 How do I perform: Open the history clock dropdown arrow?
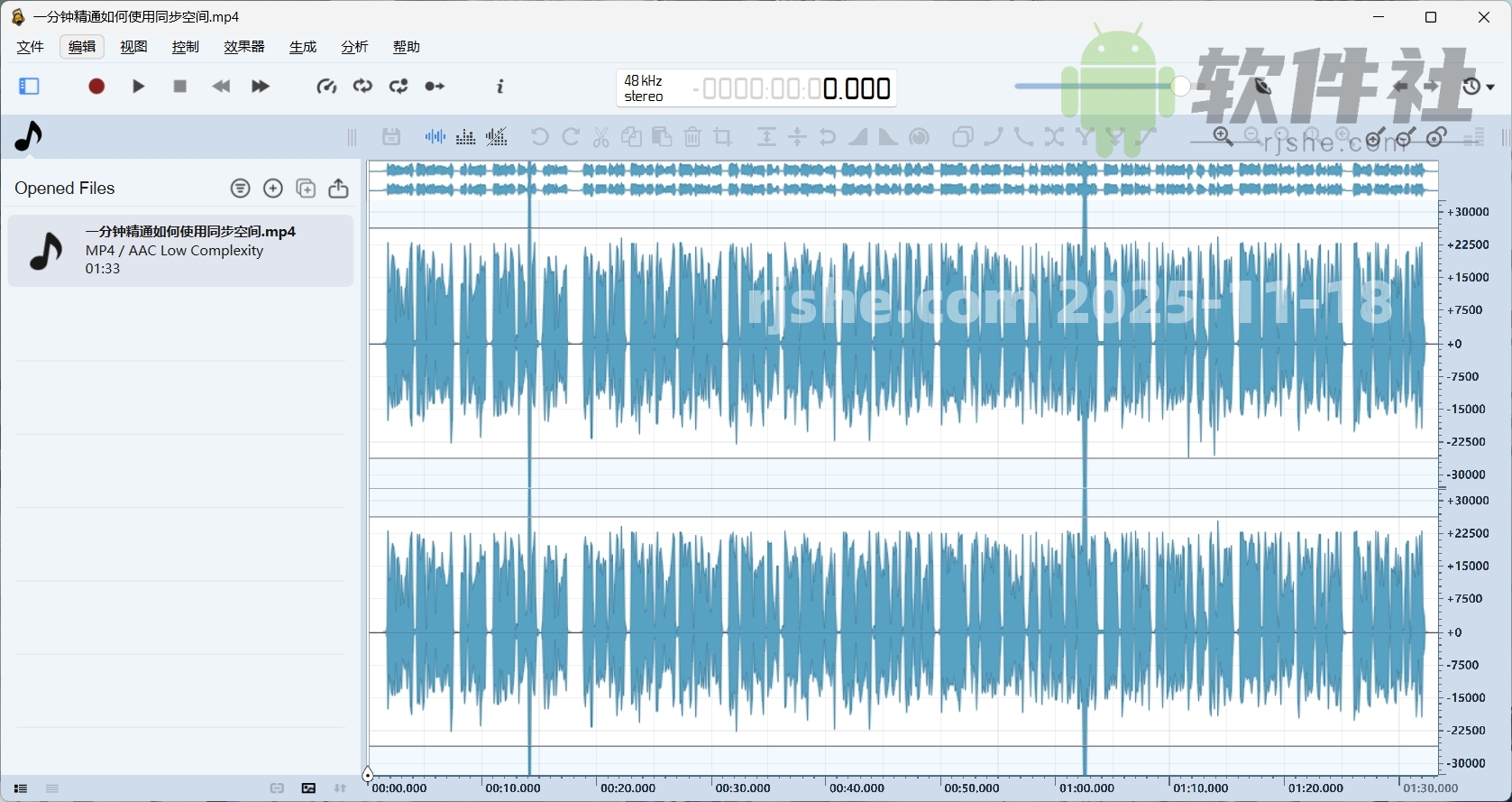click(1490, 87)
